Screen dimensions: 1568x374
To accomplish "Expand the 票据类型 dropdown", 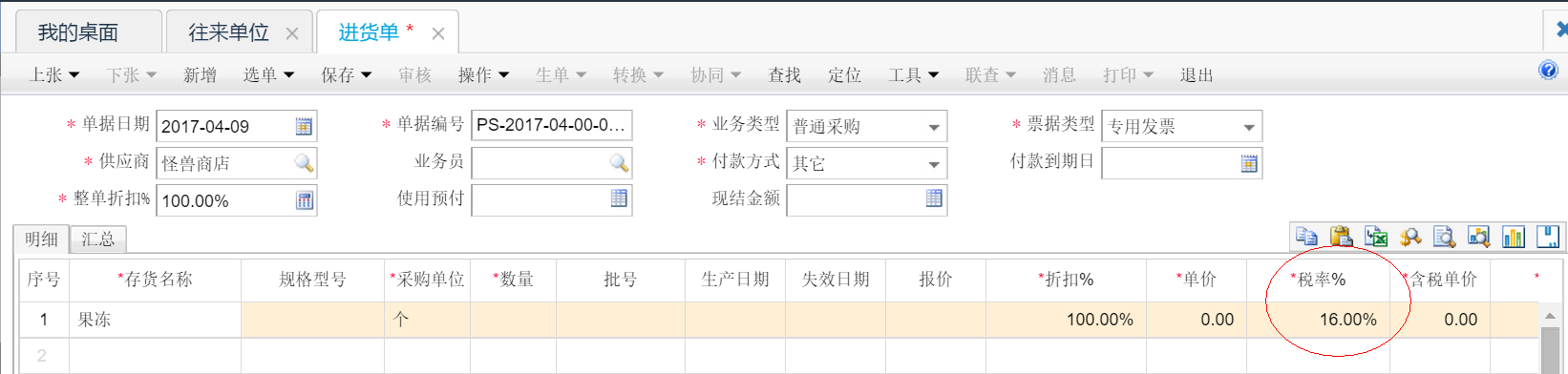I will pyautogui.click(x=1248, y=127).
